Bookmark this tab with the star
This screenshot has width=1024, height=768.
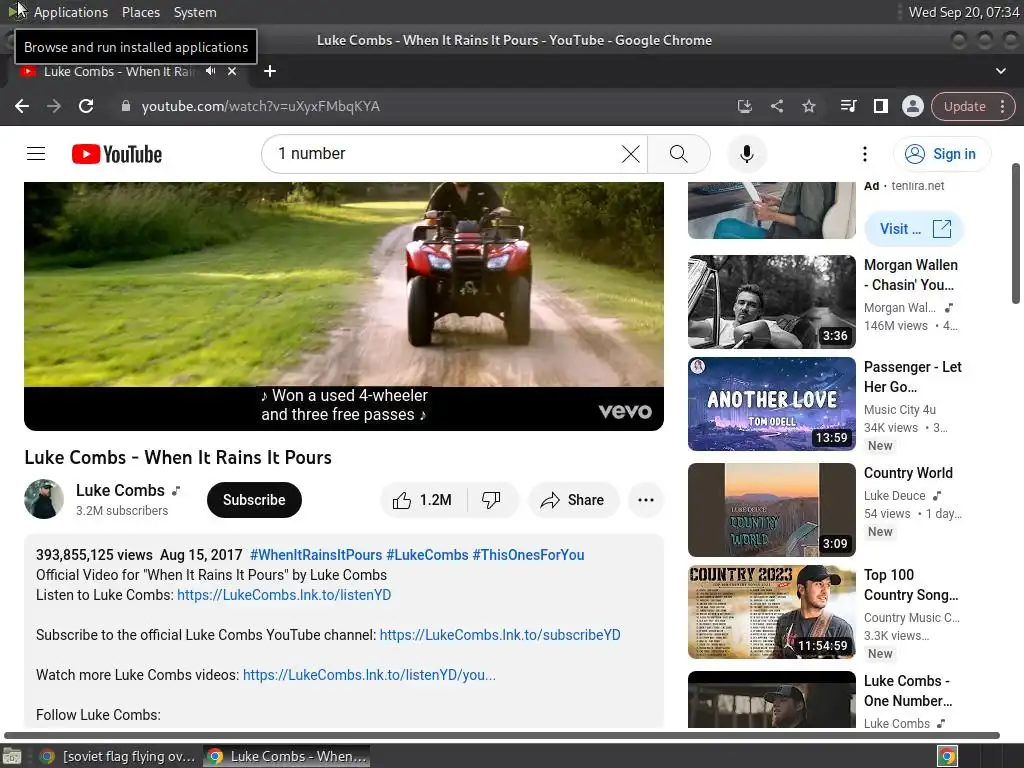tap(808, 106)
